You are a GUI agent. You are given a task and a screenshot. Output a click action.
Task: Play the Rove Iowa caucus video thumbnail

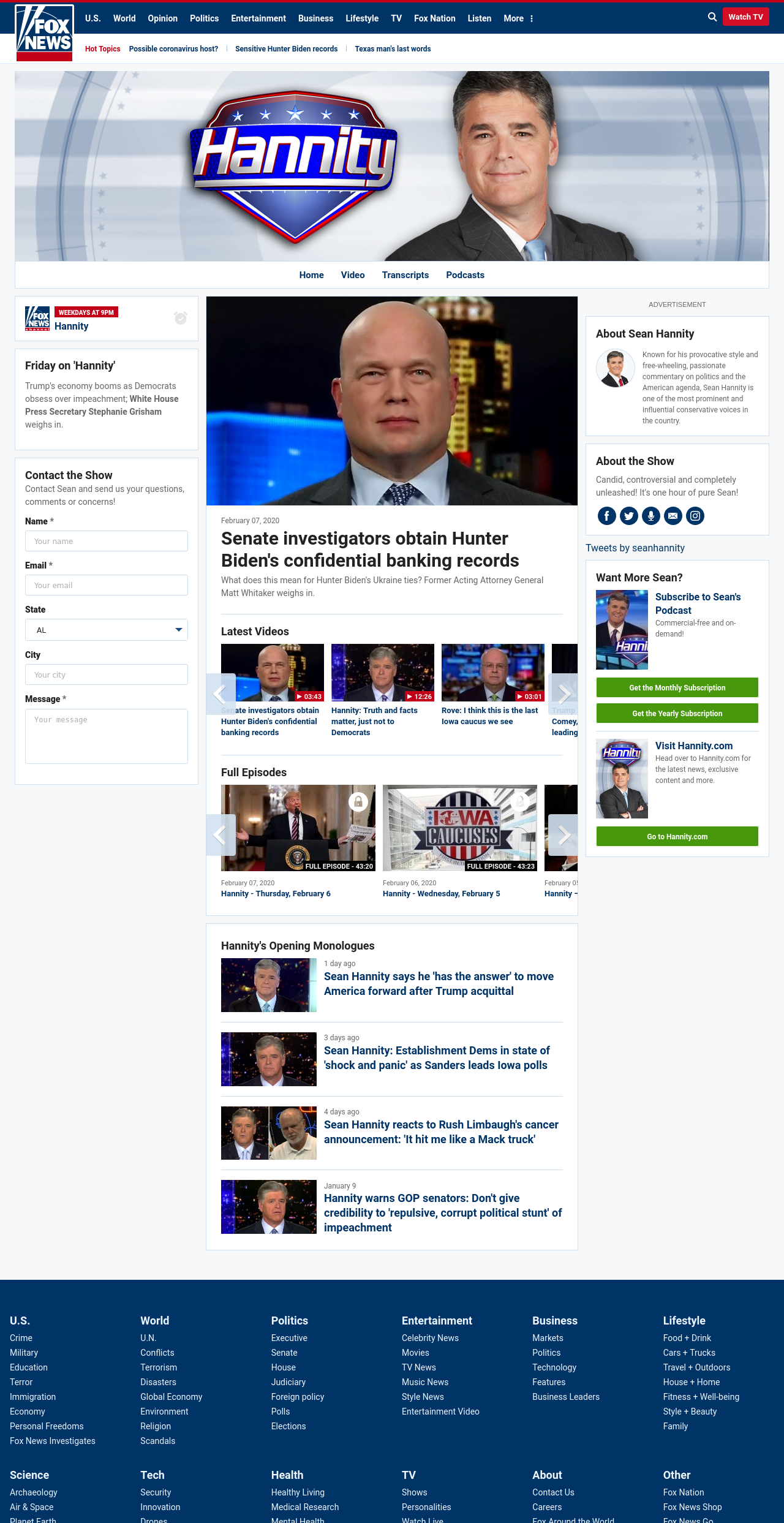click(493, 673)
